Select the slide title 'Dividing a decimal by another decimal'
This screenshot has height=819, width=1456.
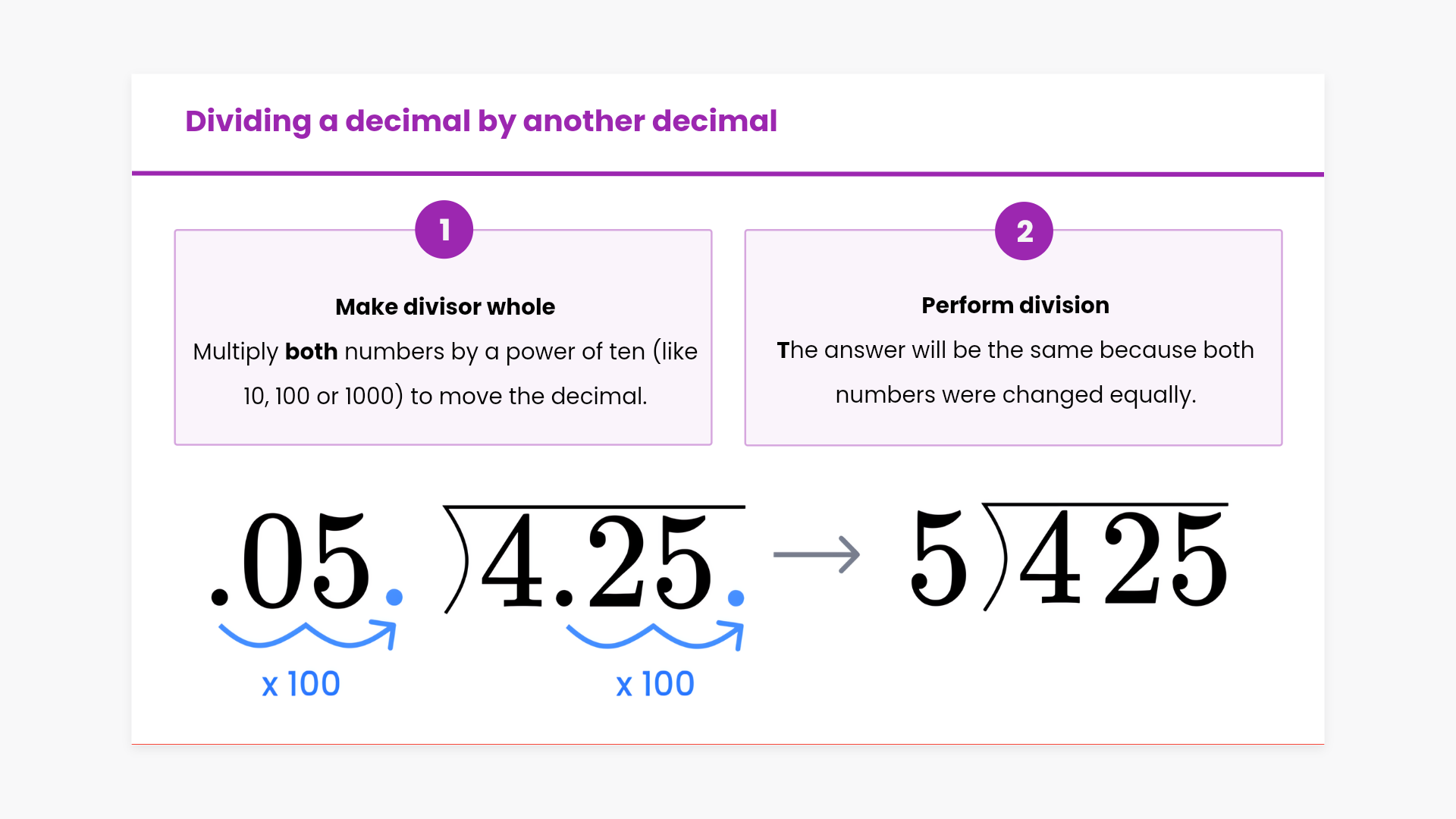click(x=481, y=121)
